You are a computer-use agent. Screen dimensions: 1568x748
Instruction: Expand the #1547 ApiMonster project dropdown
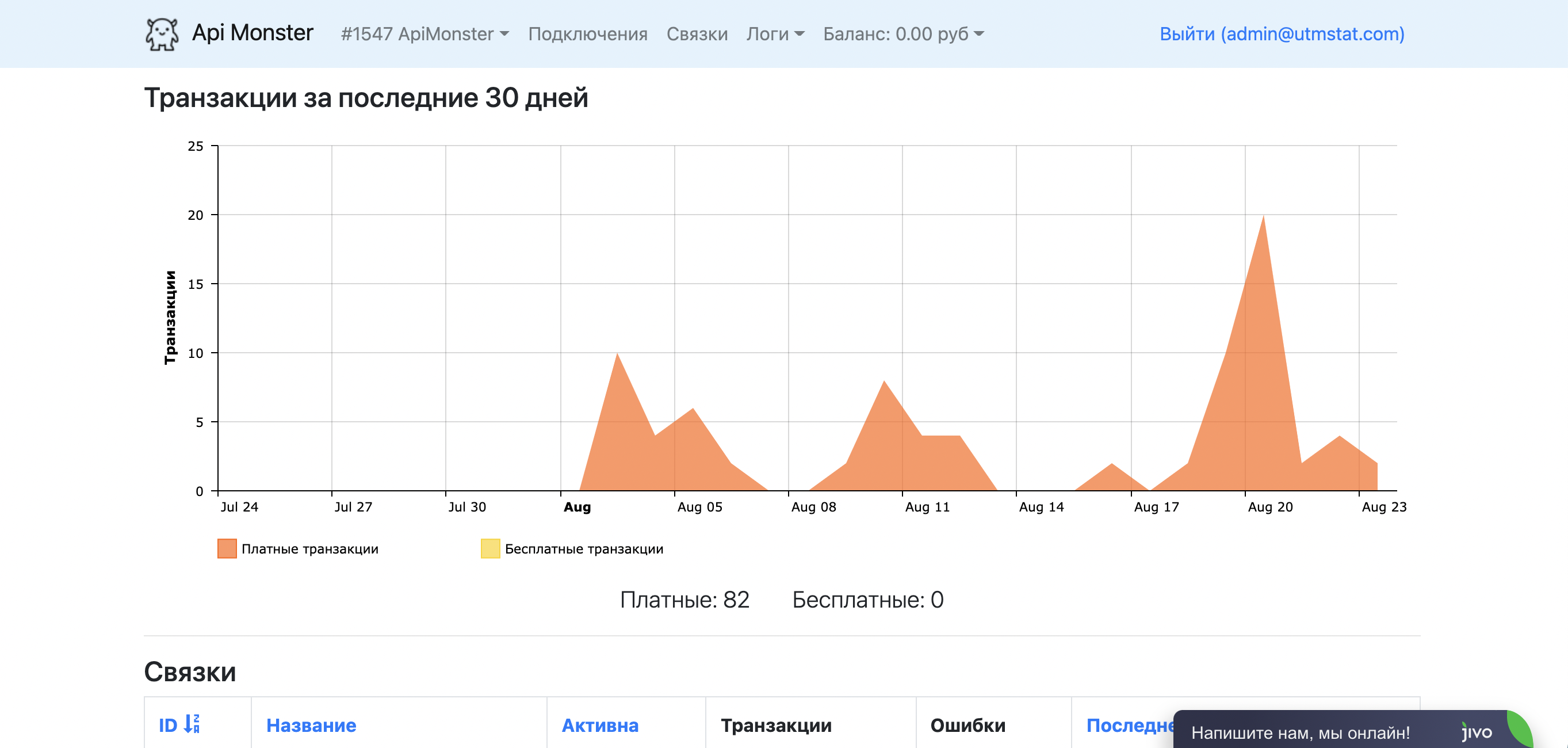pos(424,33)
